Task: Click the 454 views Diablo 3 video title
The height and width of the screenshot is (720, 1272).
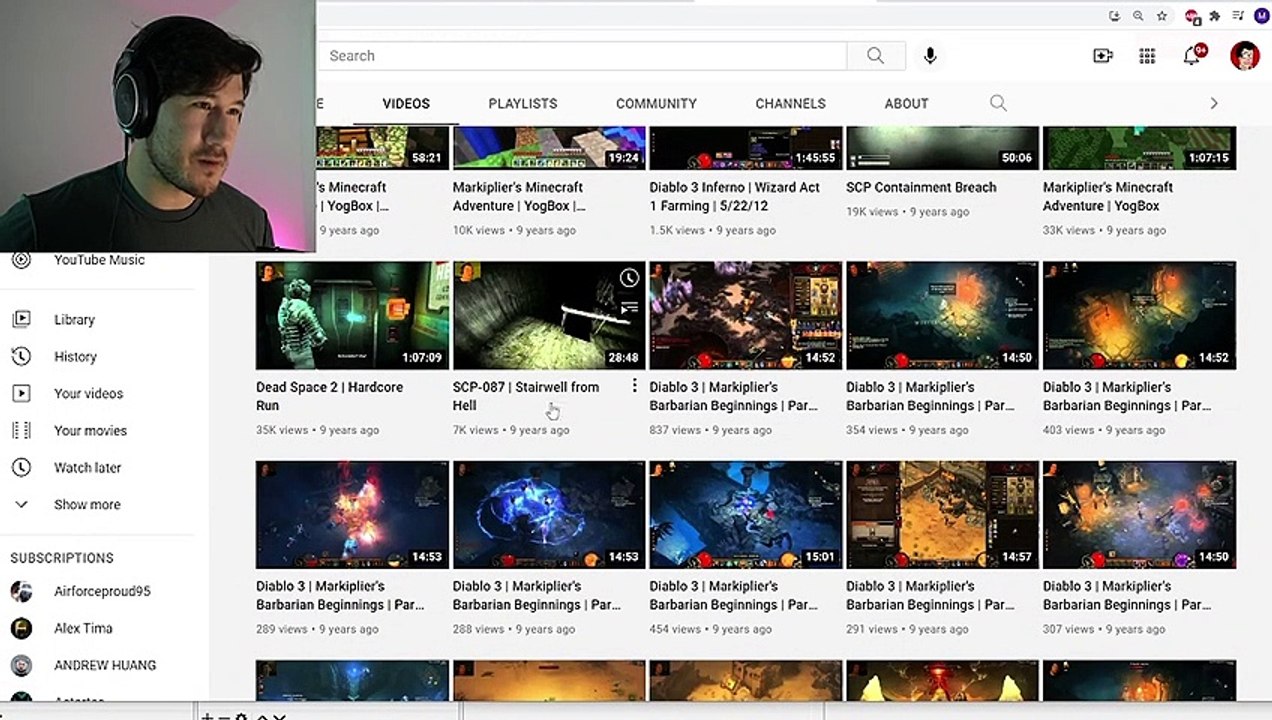Action: pyautogui.click(x=733, y=595)
